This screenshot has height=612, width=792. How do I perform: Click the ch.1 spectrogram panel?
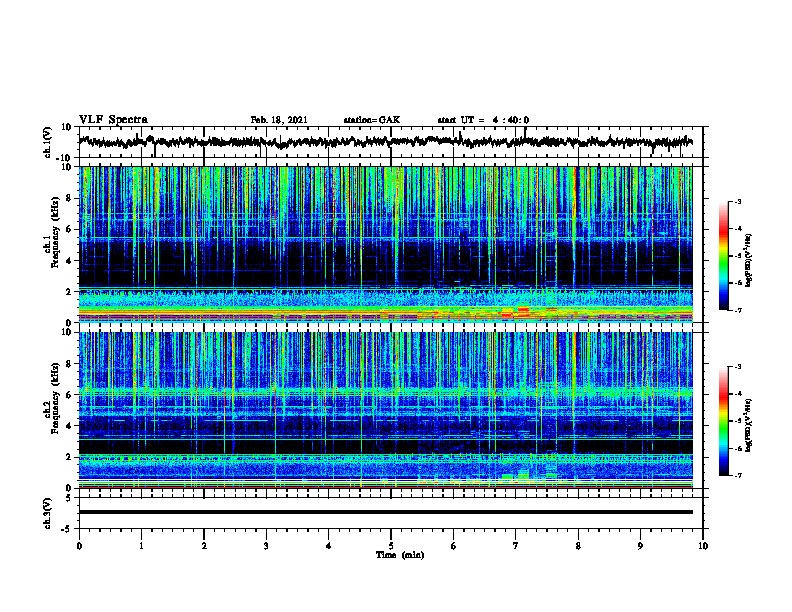pos(386,244)
